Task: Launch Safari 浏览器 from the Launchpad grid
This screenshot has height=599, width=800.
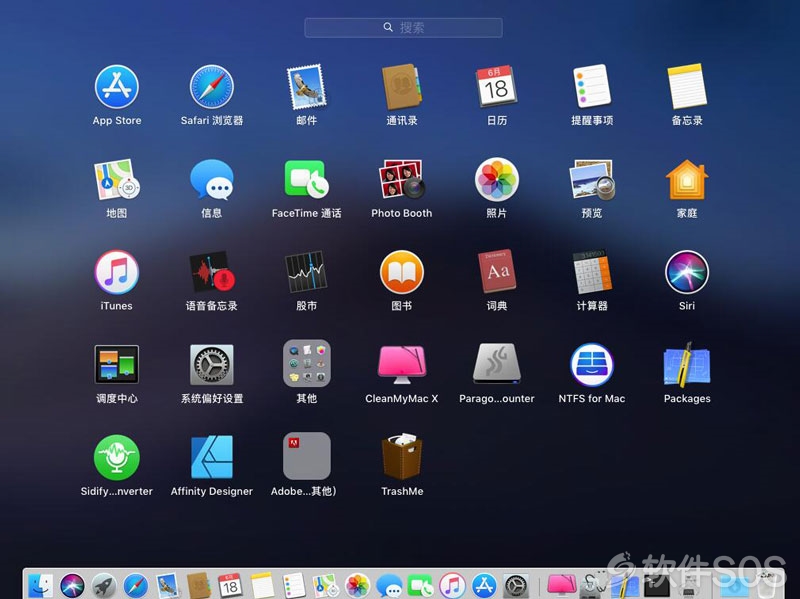Action: tap(212, 87)
